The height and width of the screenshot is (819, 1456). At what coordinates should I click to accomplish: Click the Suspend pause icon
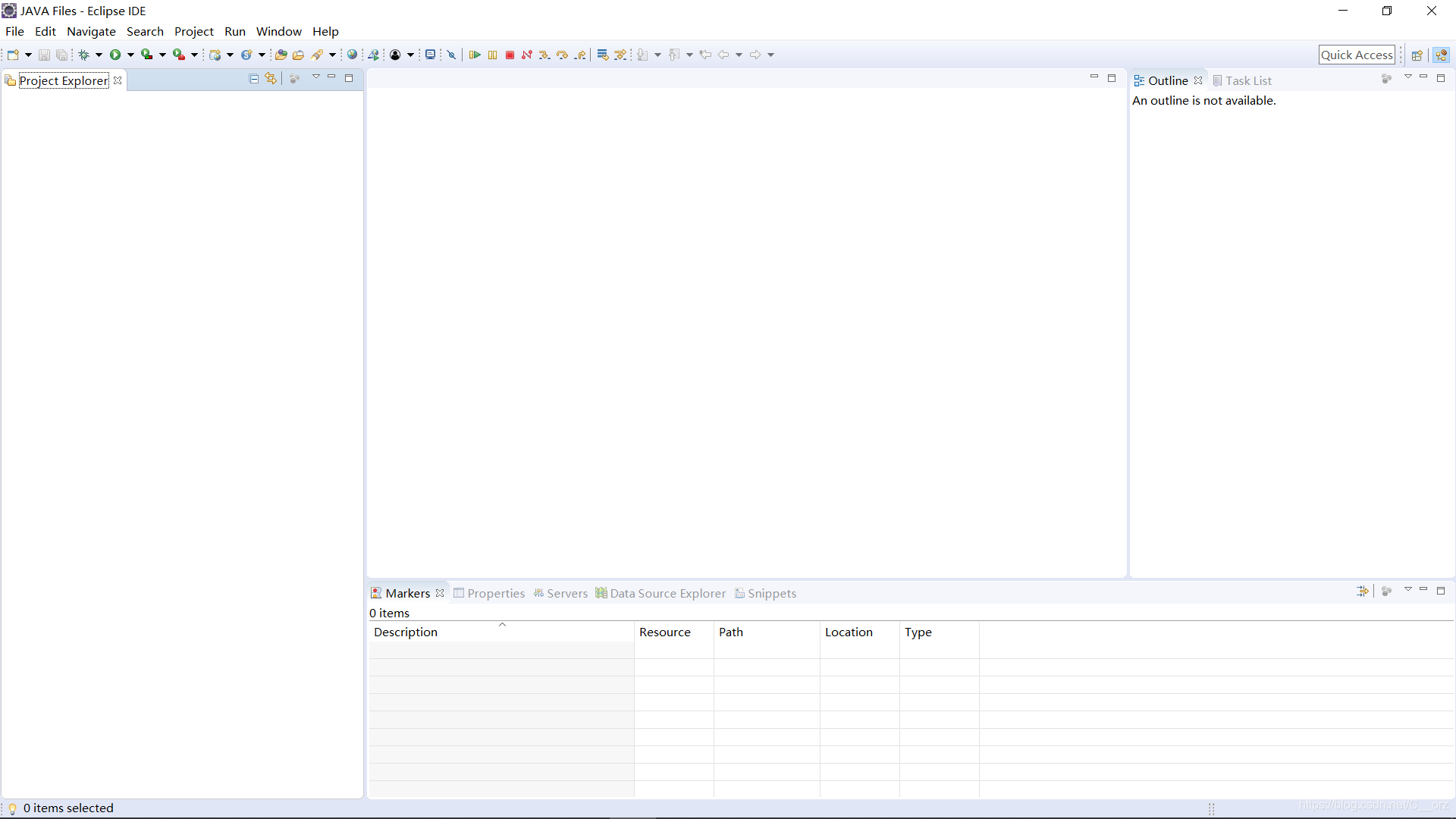pos(492,55)
